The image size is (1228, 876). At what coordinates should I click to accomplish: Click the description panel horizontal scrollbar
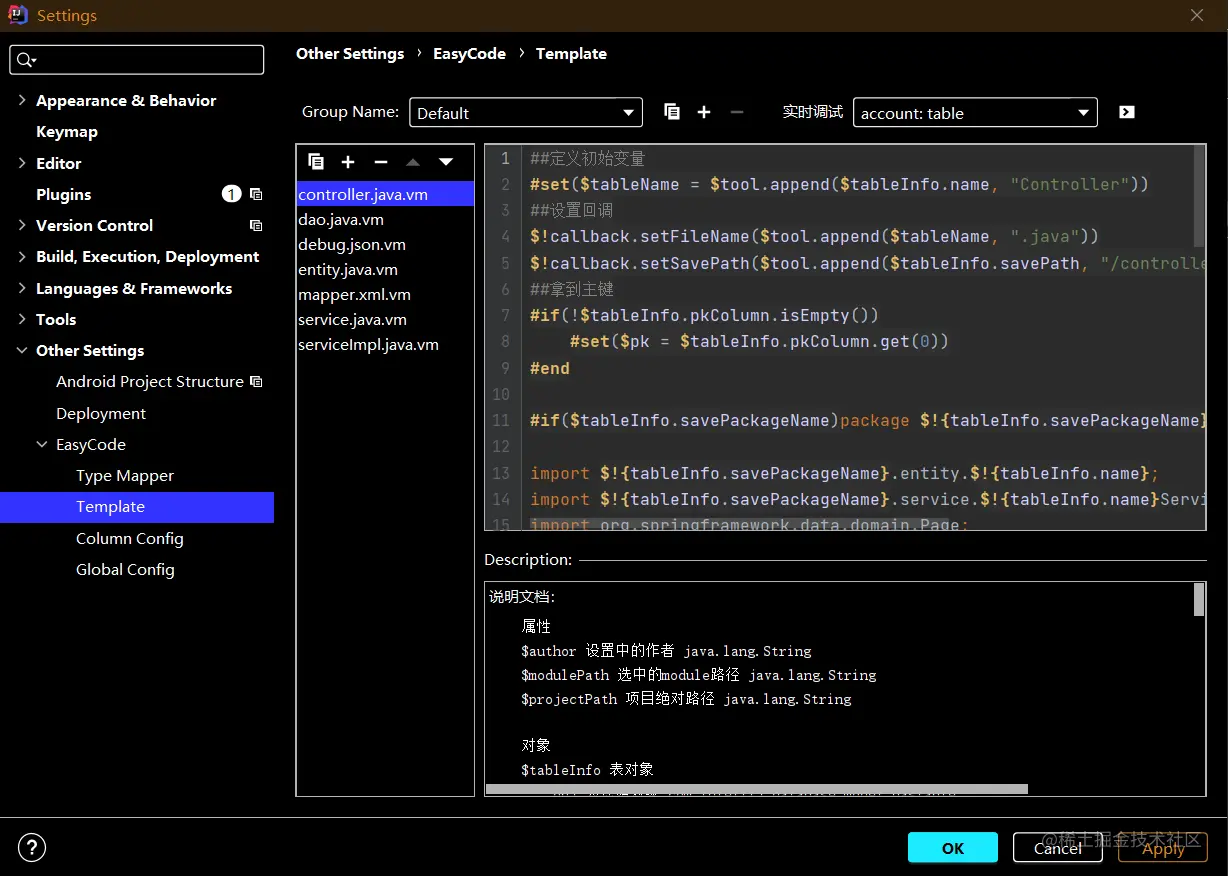pyautogui.click(x=757, y=789)
